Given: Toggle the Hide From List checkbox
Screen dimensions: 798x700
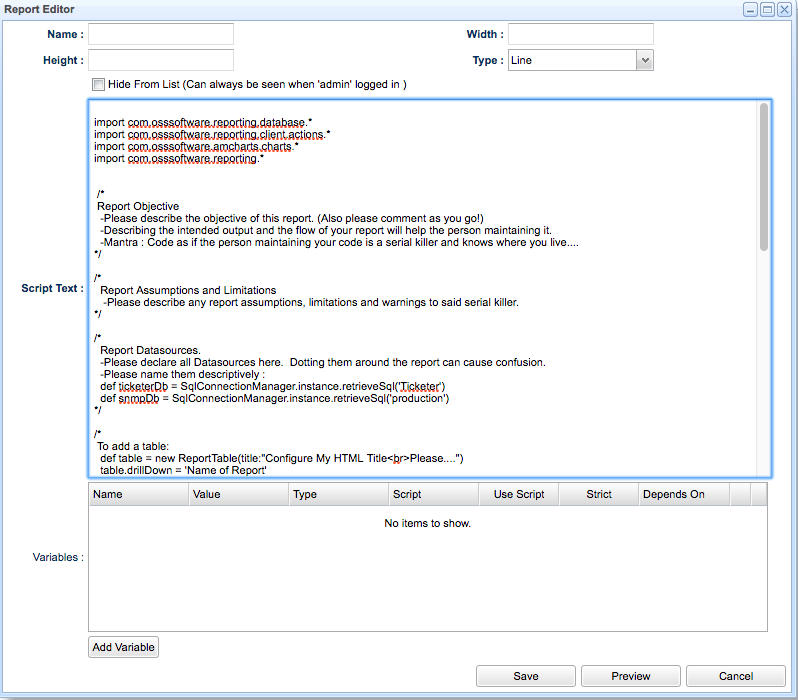Looking at the screenshot, I should pos(98,85).
